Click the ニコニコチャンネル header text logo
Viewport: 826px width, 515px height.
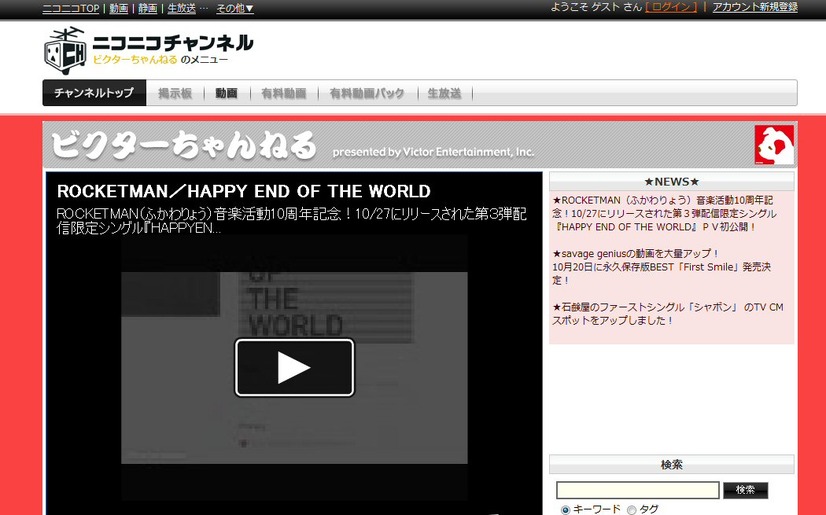173,42
